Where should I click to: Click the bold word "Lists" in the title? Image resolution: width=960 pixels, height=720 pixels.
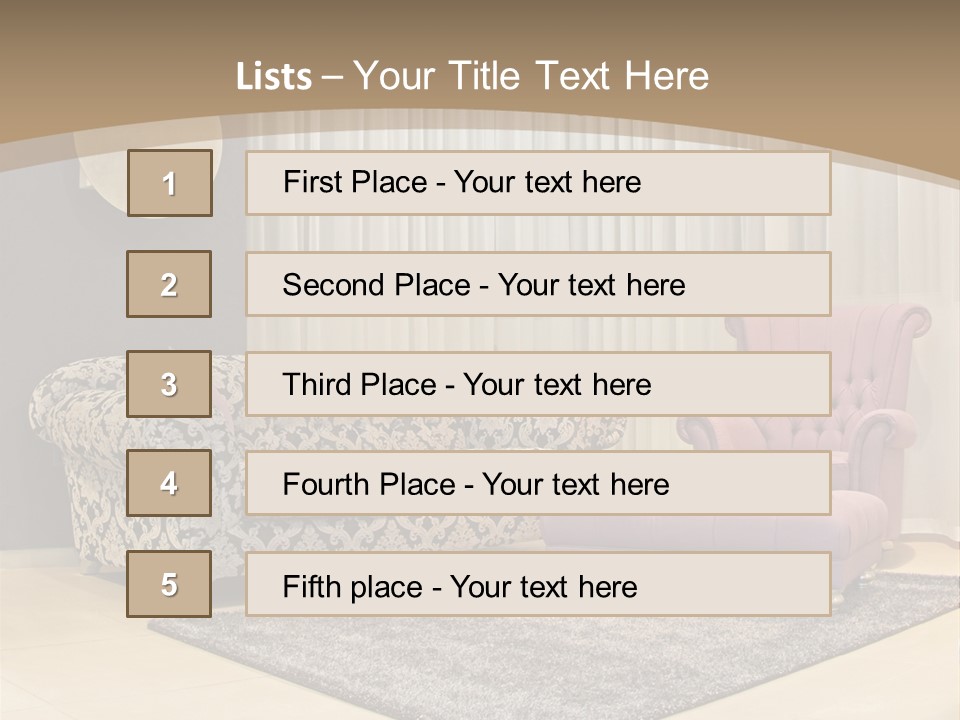[x=273, y=77]
